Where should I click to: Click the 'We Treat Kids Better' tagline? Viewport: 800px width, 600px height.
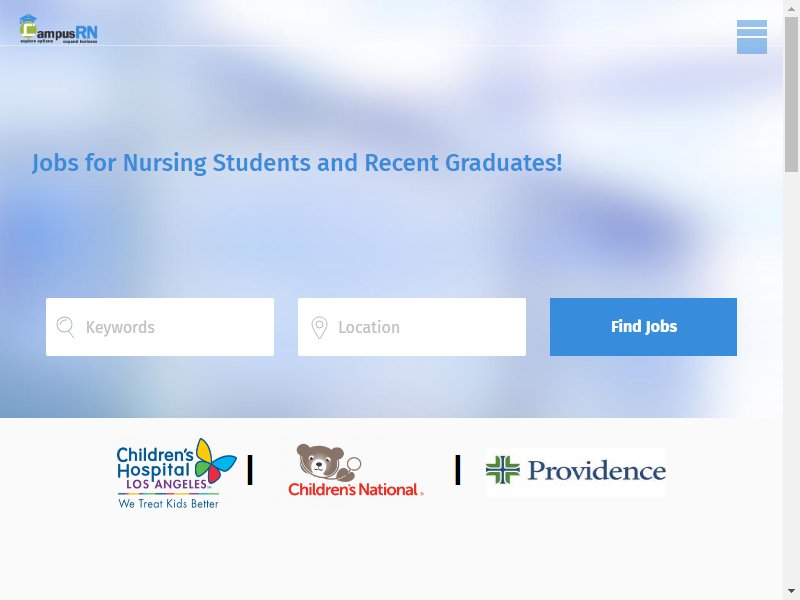point(168,504)
